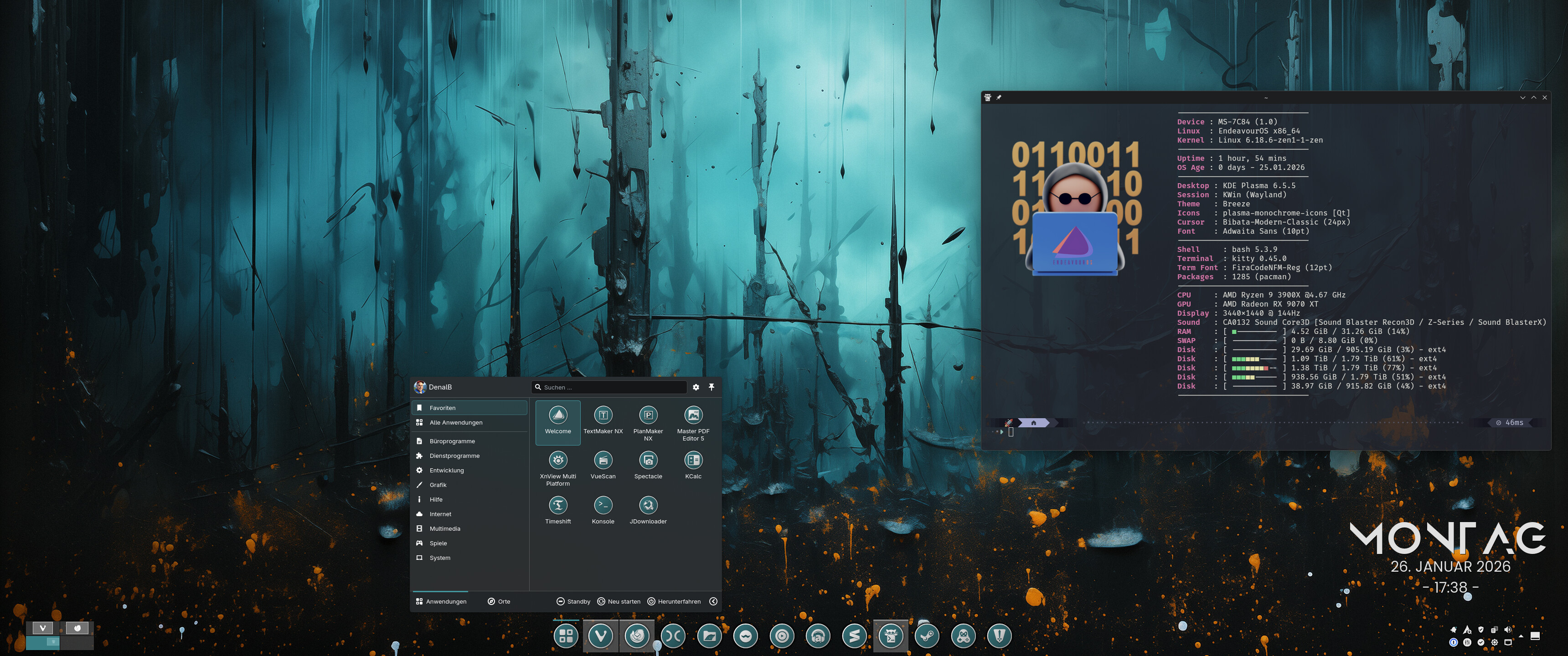Open Vivaldi browser in dock
The height and width of the screenshot is (656, 1568).
coord(600,636)
